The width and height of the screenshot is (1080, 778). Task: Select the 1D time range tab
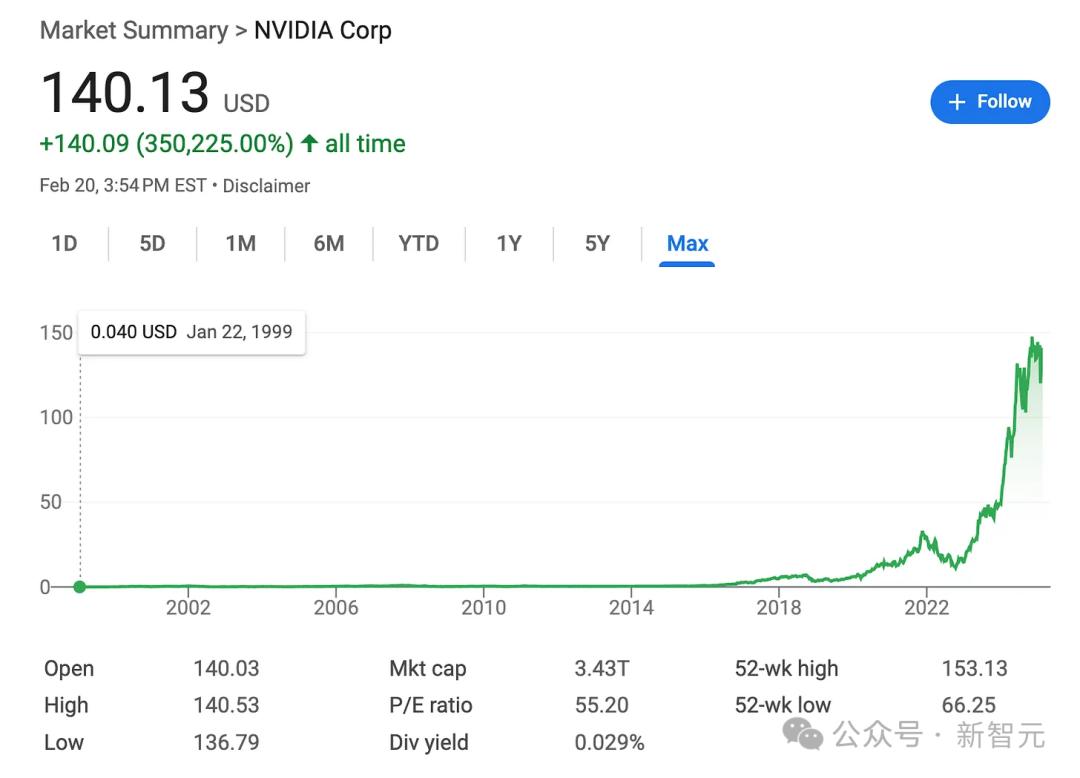point(64,243)
